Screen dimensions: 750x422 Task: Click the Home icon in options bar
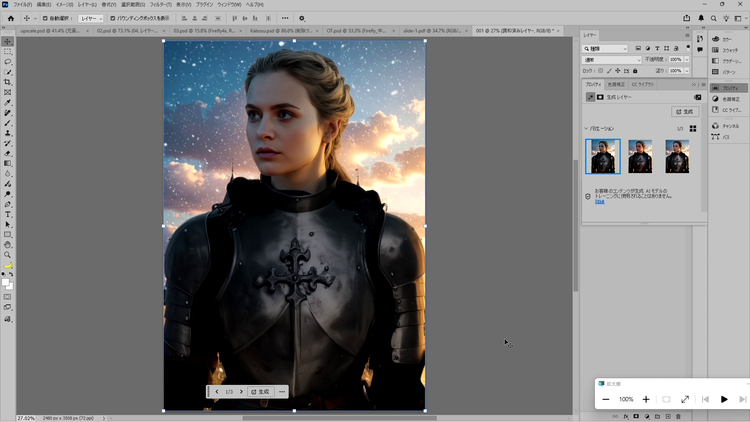[9, 18]
